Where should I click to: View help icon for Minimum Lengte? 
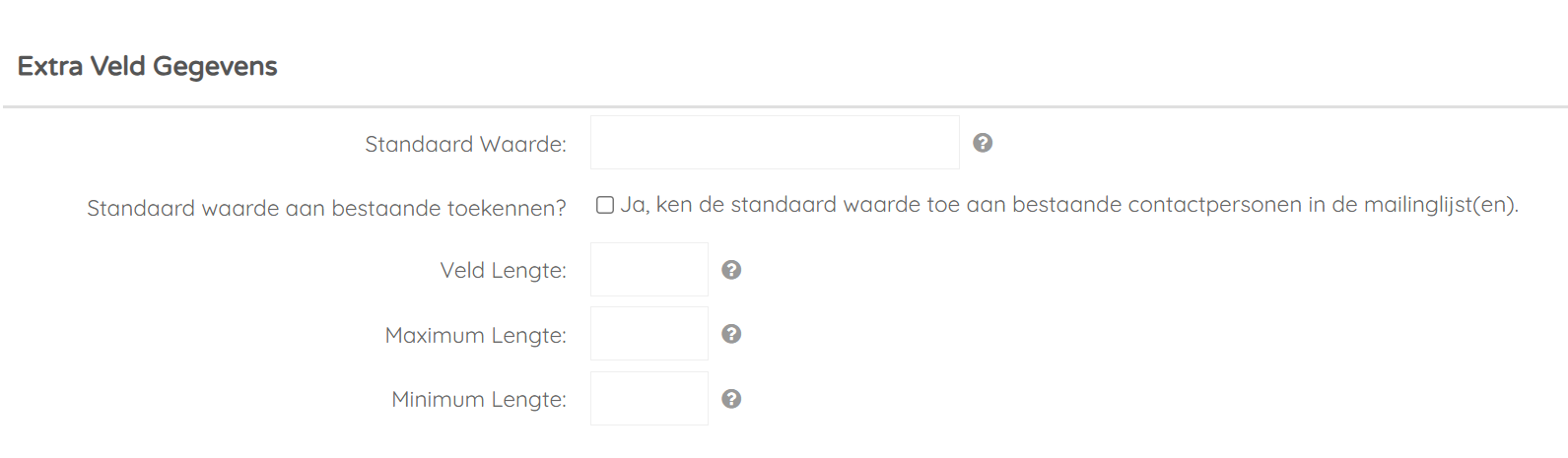[x=731, y=399]
